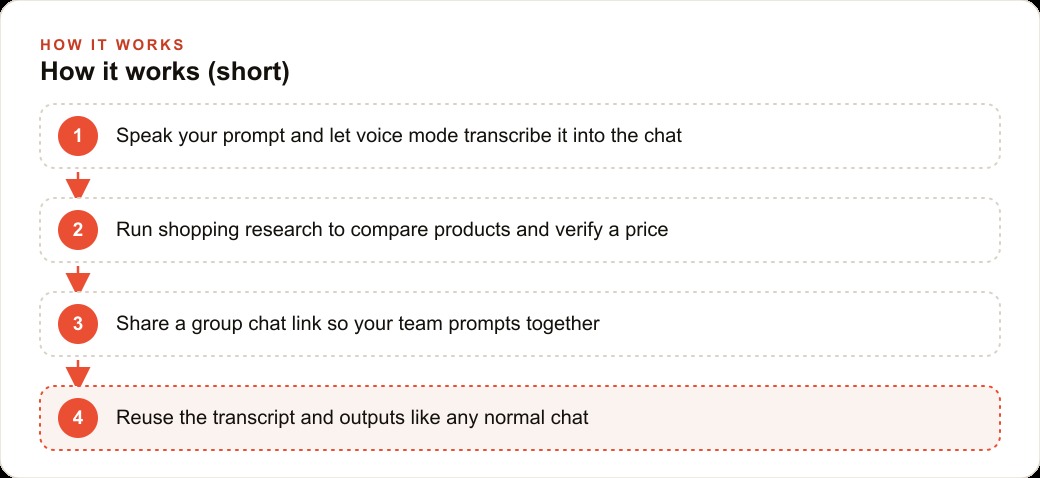Click the dashed step 2 card
The image size is (1040, 478).
pos(520,230)
